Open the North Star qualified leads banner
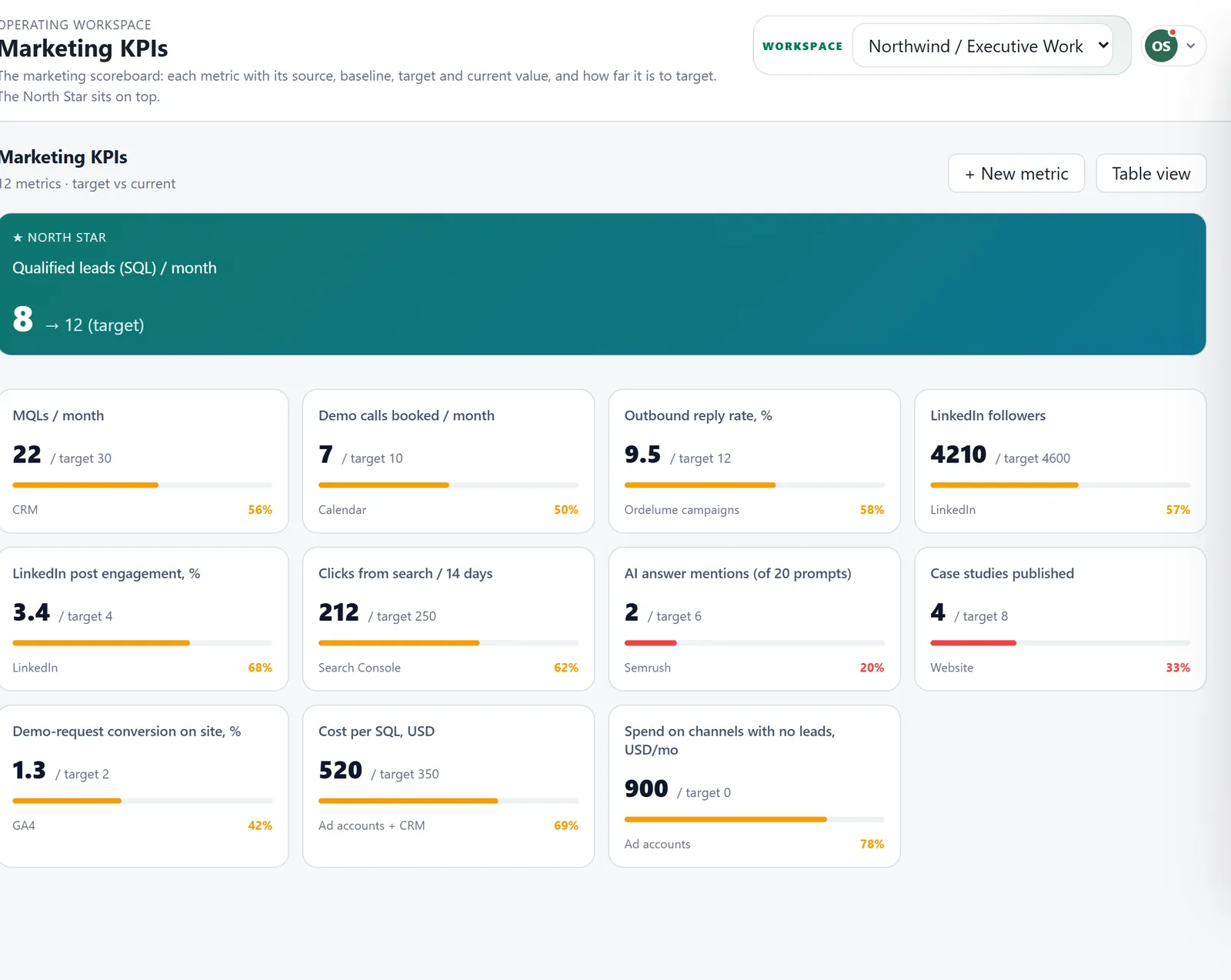Image resolution: width=1231 pixels, height=980 pixels. 602,284
